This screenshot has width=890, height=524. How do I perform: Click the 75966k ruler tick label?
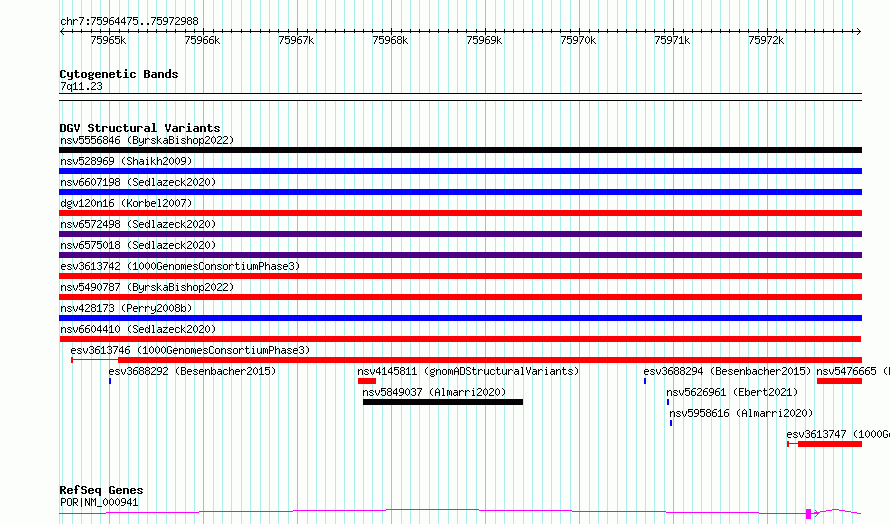click(x=202, y=40)
